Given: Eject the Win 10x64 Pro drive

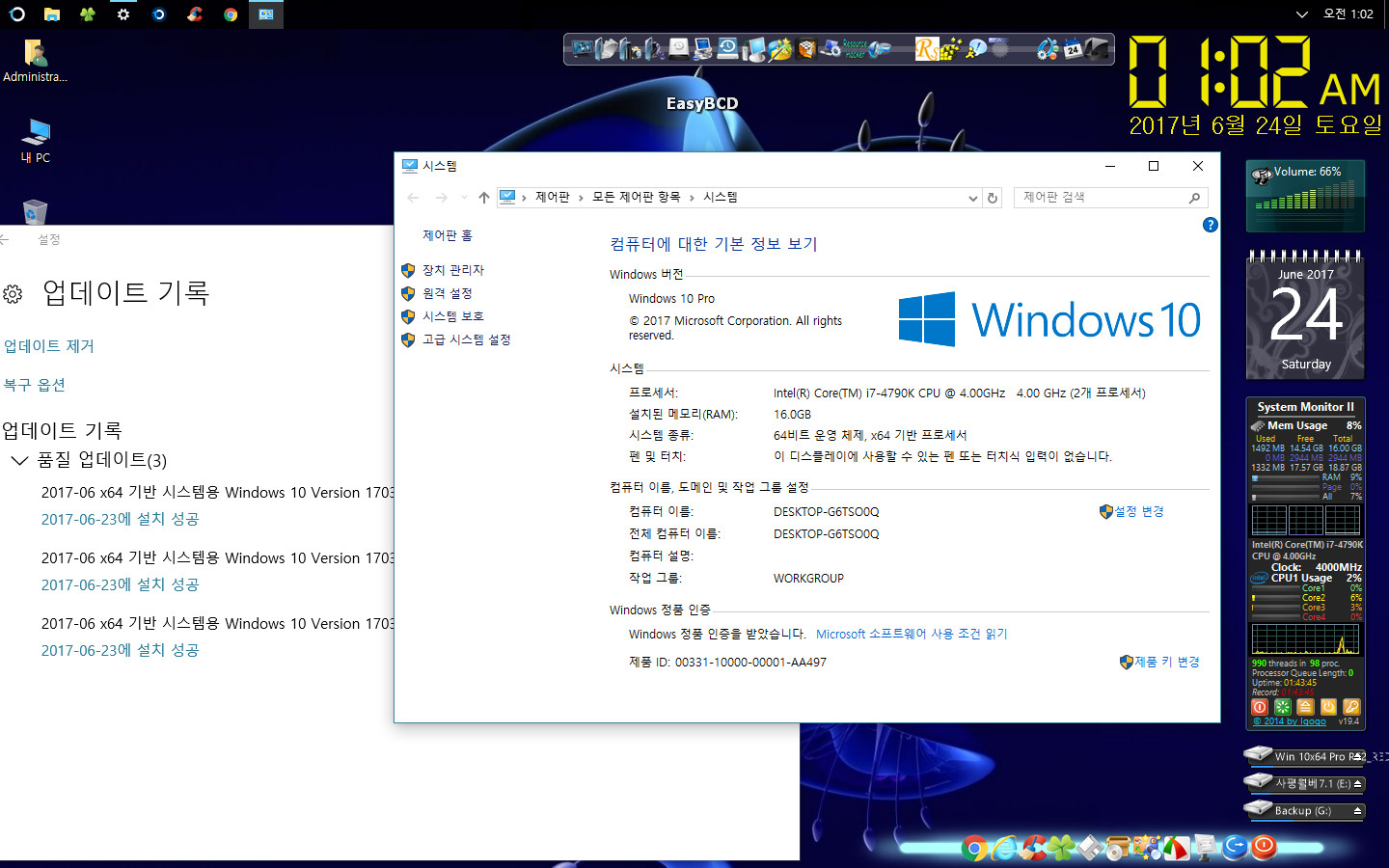Looking at the screenshot, I should click(x=1357, y=757).
